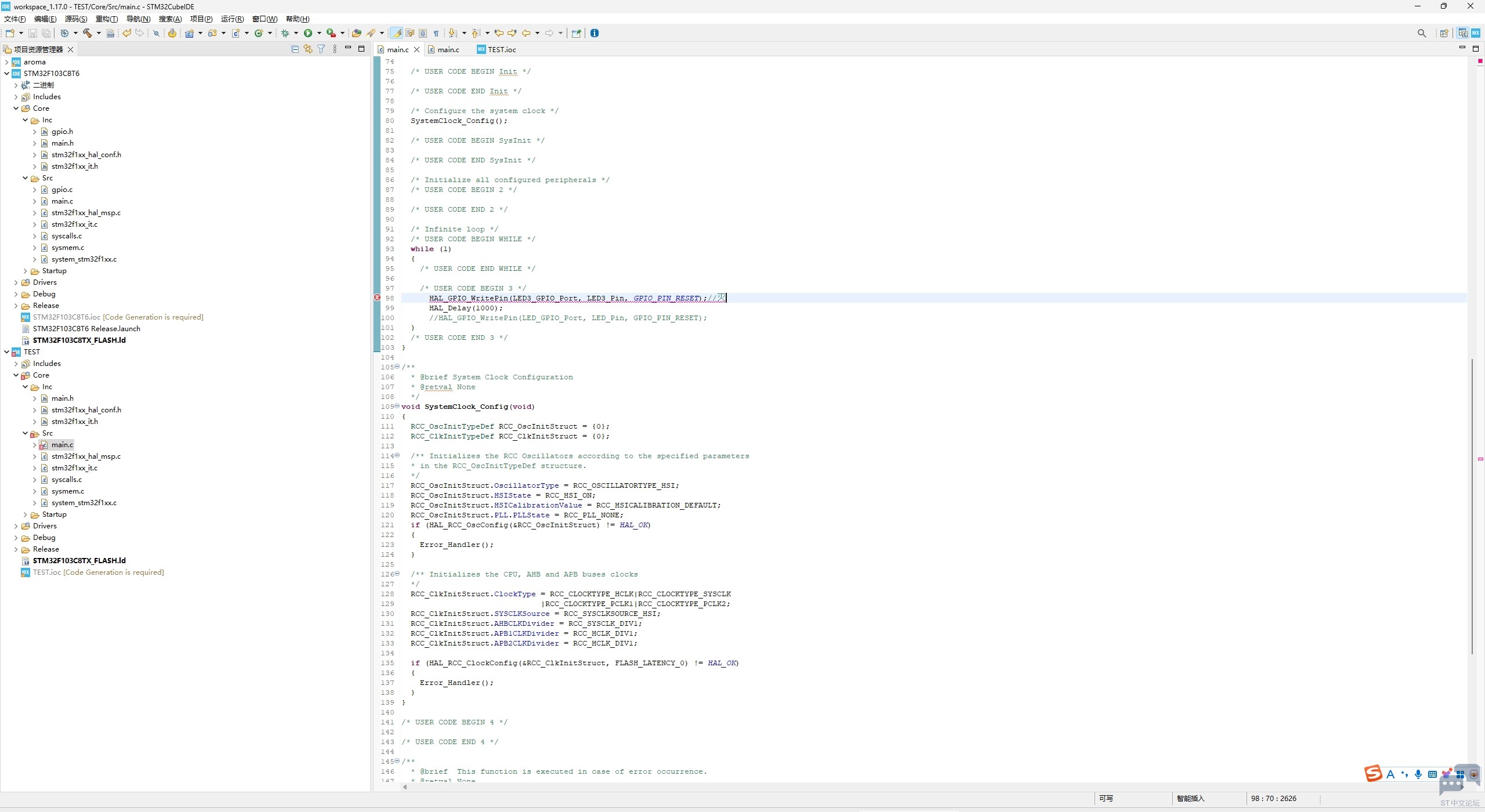Screen dimensions: 1485x812
Task: Switch to the TEST.ioc editor tab
Action: pyautogui.click(x=497, y=50)
